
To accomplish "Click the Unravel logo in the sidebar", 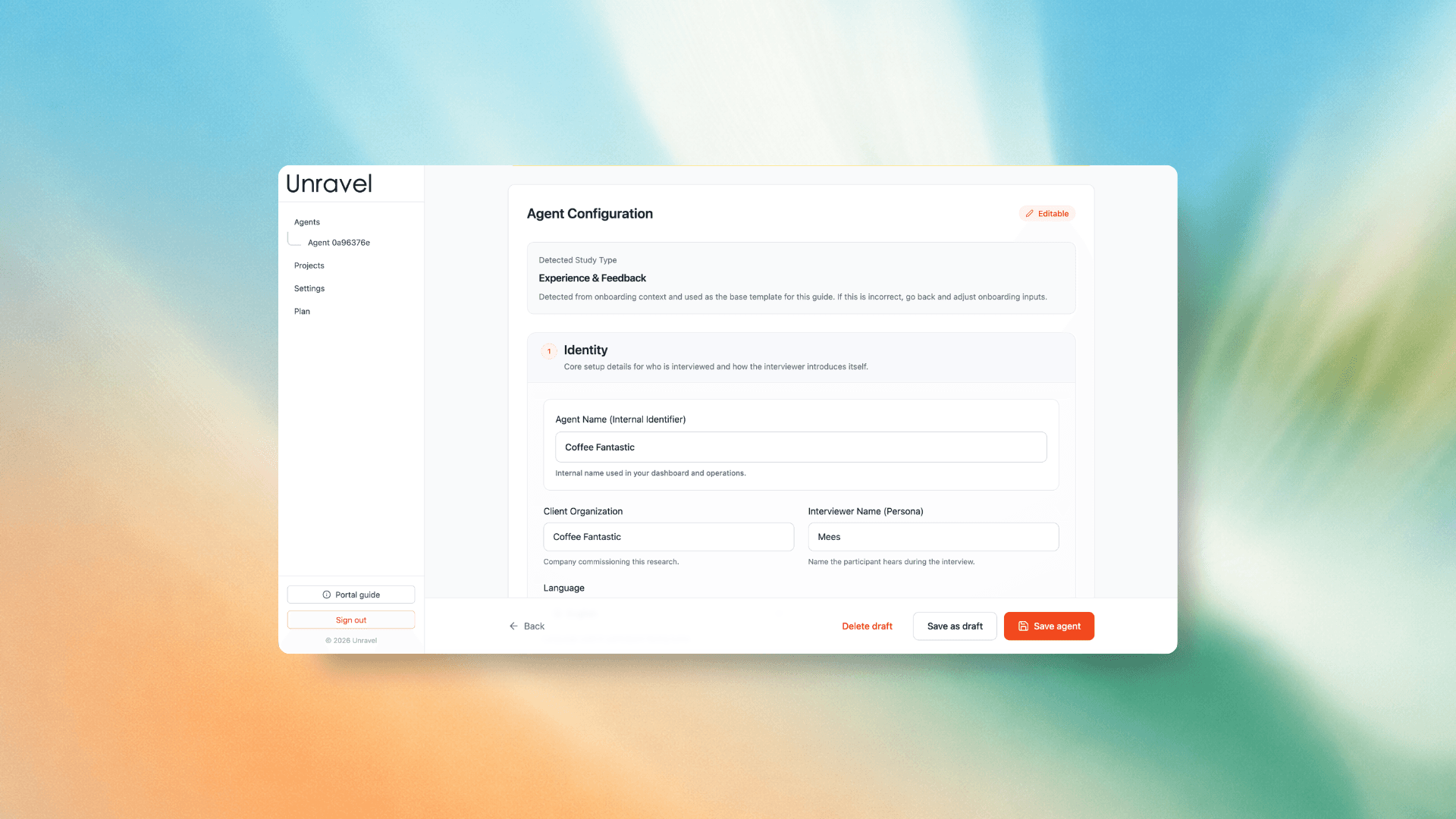I will [x=328, y=184].
